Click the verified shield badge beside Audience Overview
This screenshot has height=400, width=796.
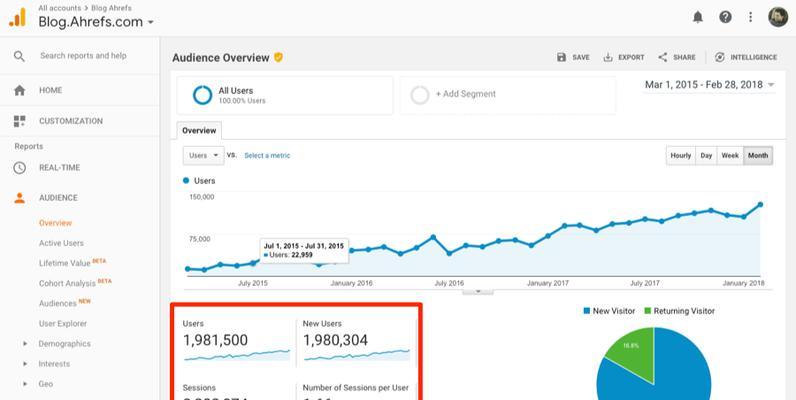pyautogui.click(x=278, y=57)
